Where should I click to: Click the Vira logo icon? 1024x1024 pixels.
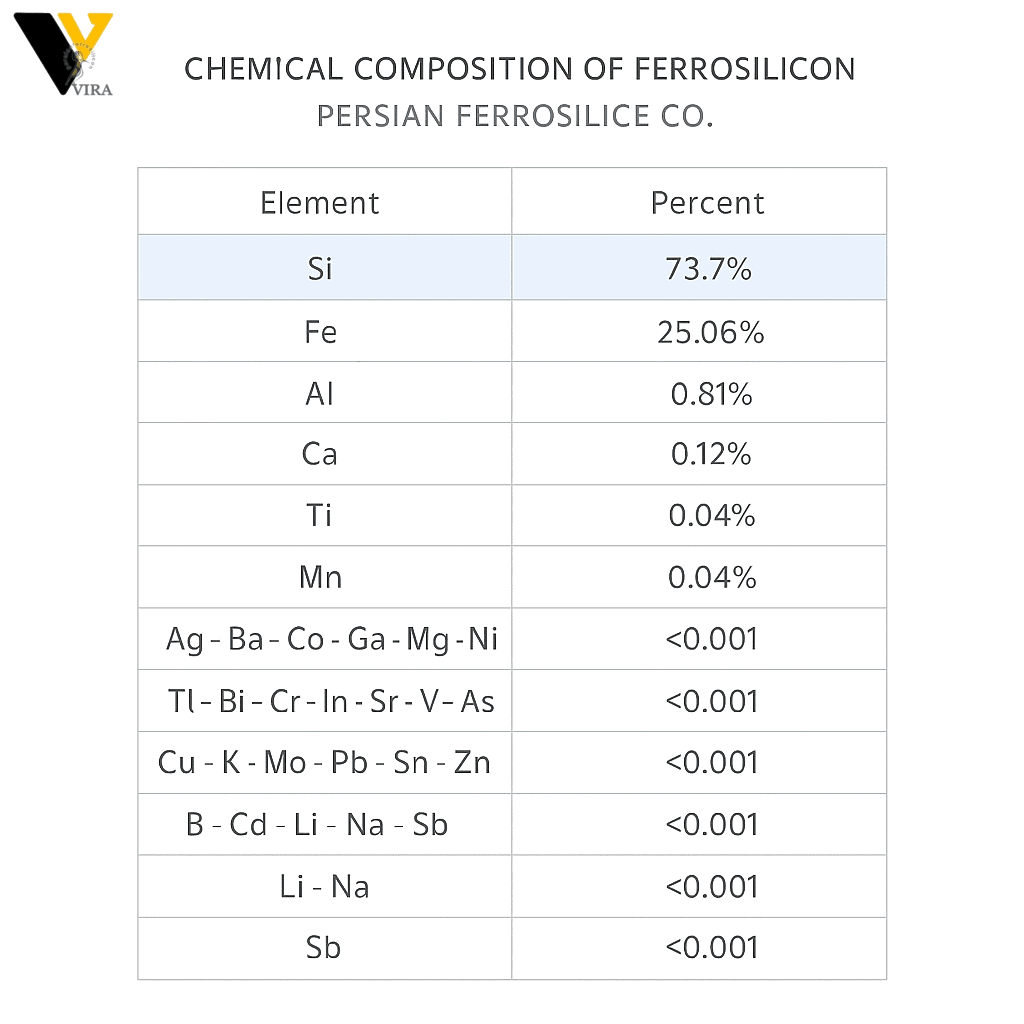pos(63,54)
